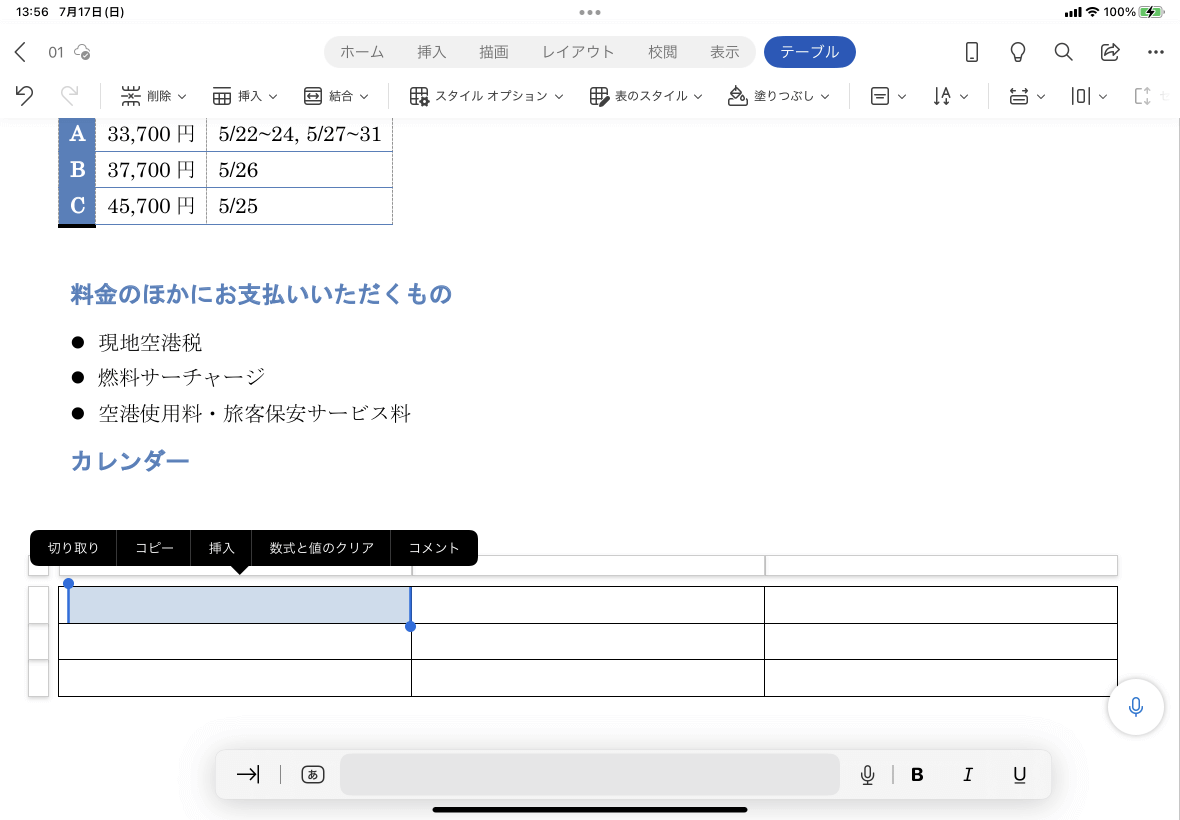The width and height of the screenshot is (1180, 820).
Task: Click cell 33,700 円
Action: [151, 134]
